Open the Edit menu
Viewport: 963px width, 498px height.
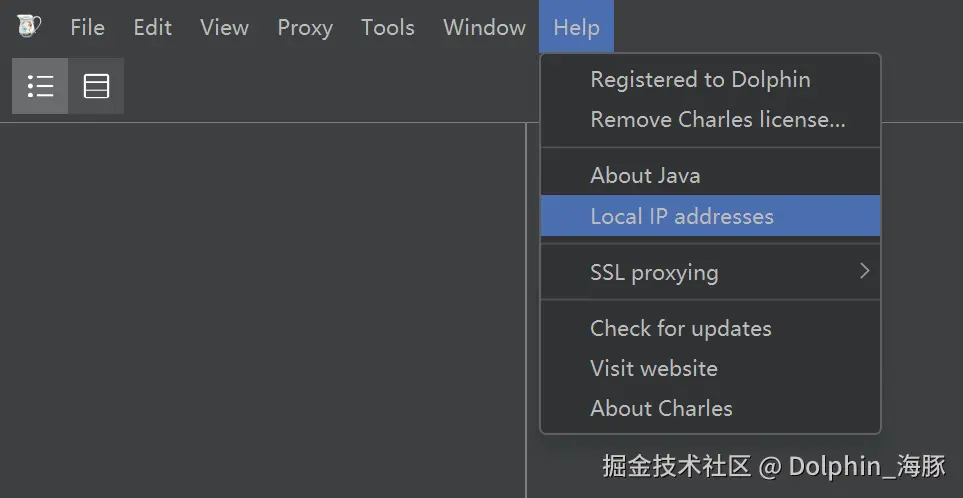[152, 27]
